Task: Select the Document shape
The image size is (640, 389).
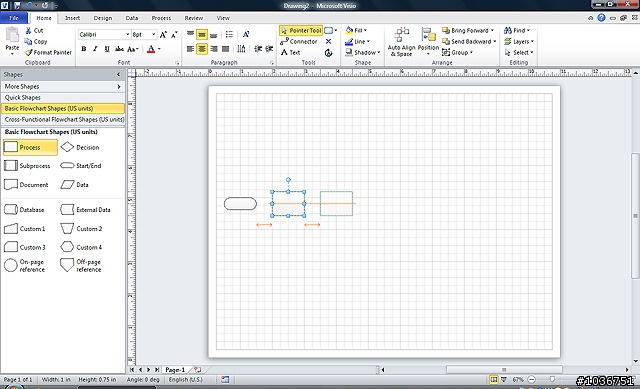Action: pyautogui.click(x=27, y=185)
